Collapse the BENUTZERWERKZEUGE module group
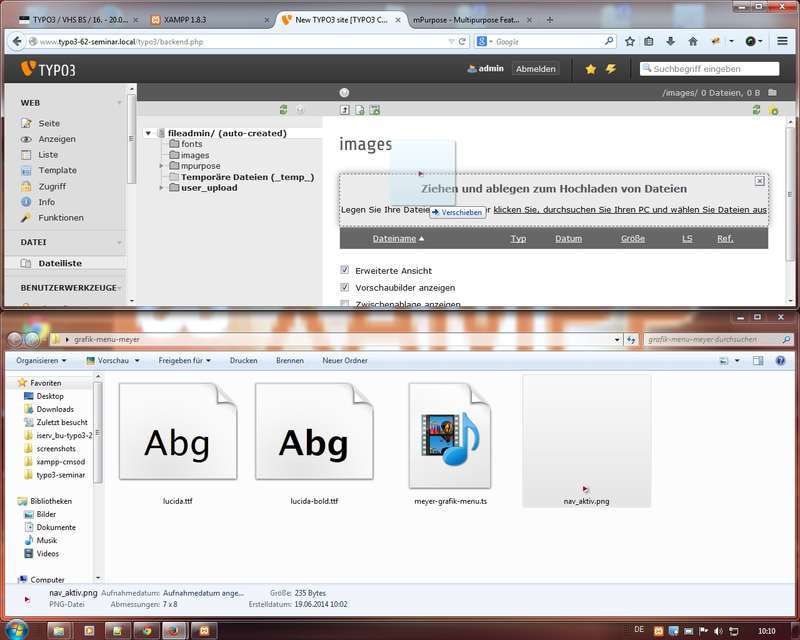The height and width of the screenshot is (640, 800). pyautogui.click(x=119, y=288)
